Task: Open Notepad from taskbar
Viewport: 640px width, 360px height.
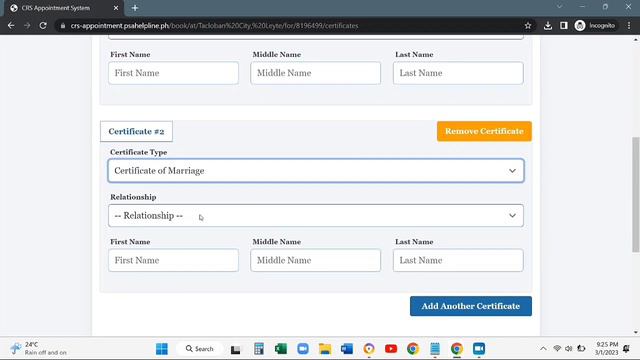Action: click(435, 349)
